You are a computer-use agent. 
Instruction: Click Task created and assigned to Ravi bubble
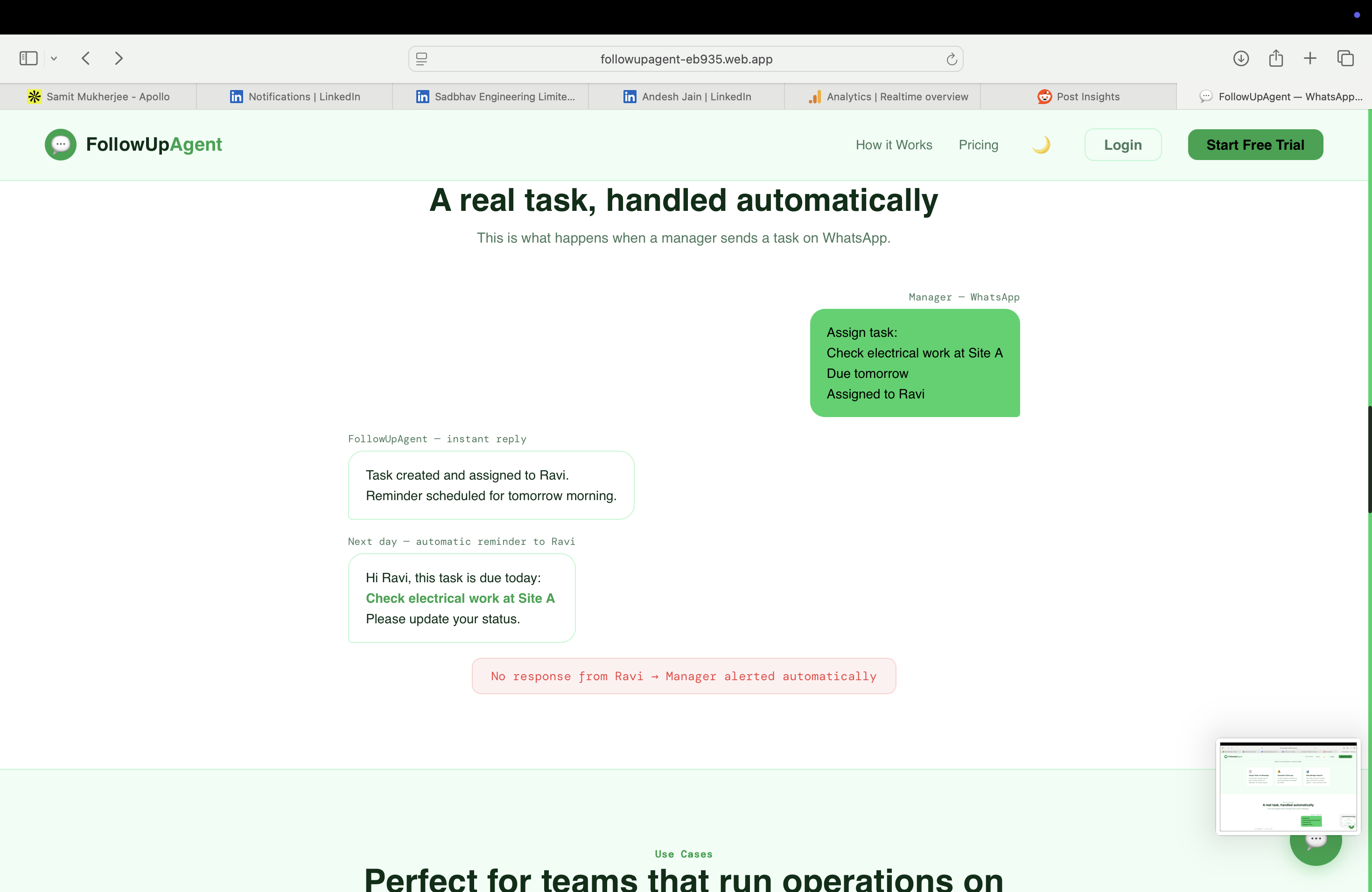pyautogui.click(x=491, y=485)
